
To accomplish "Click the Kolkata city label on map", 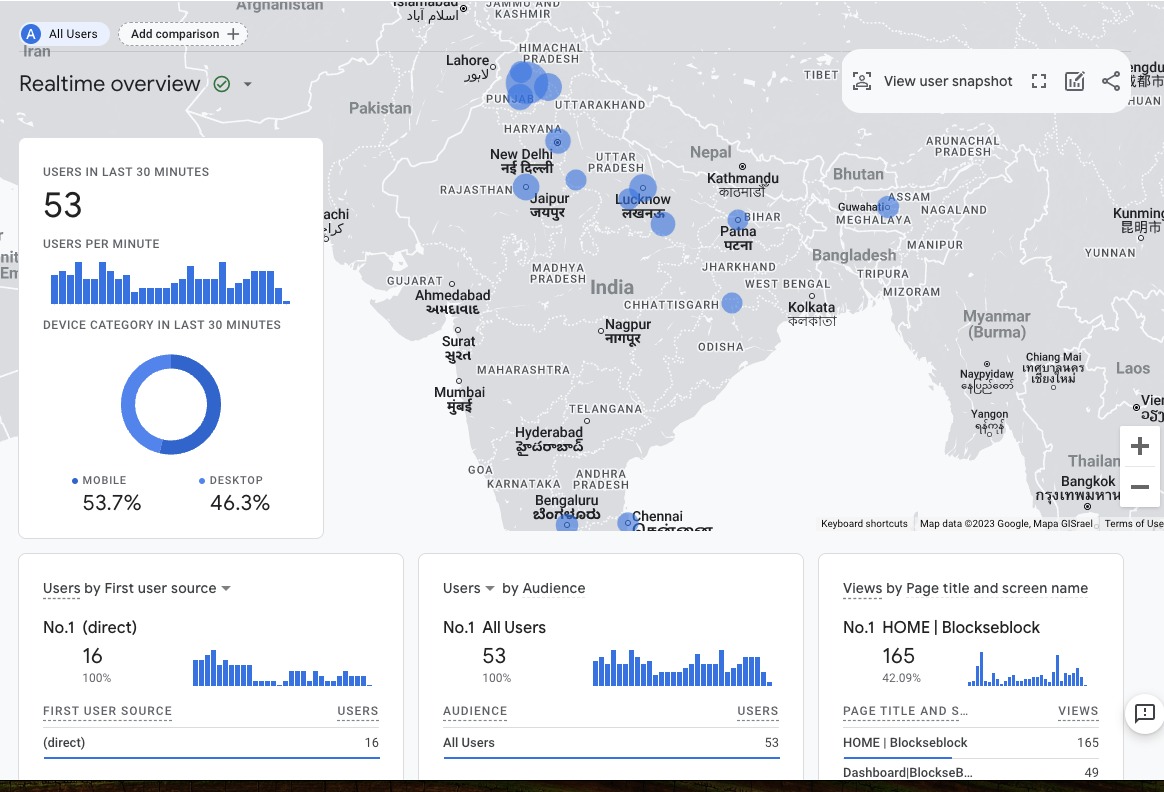I will click(811, 313).
